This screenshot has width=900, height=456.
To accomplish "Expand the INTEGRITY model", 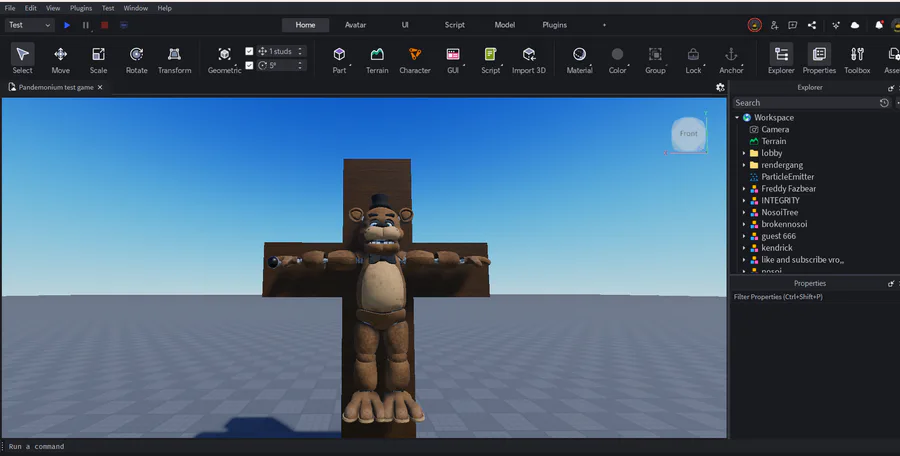I will [744, 200].
